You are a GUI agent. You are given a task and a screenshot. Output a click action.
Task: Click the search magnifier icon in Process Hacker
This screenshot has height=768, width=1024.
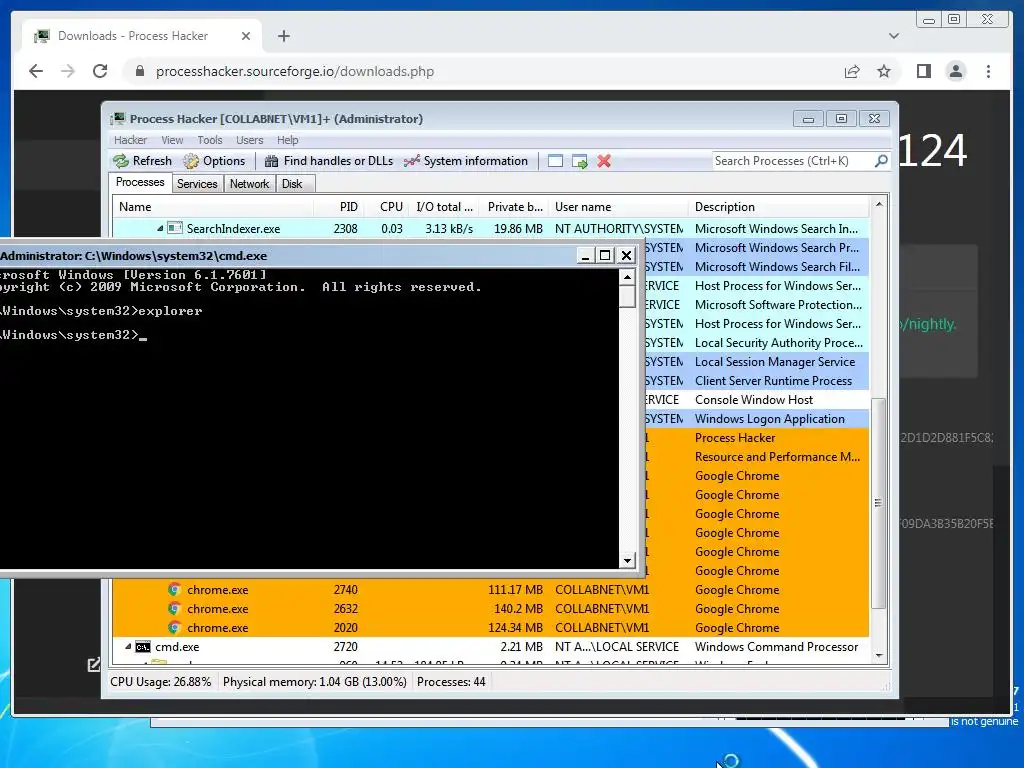[x=881, y=161]
